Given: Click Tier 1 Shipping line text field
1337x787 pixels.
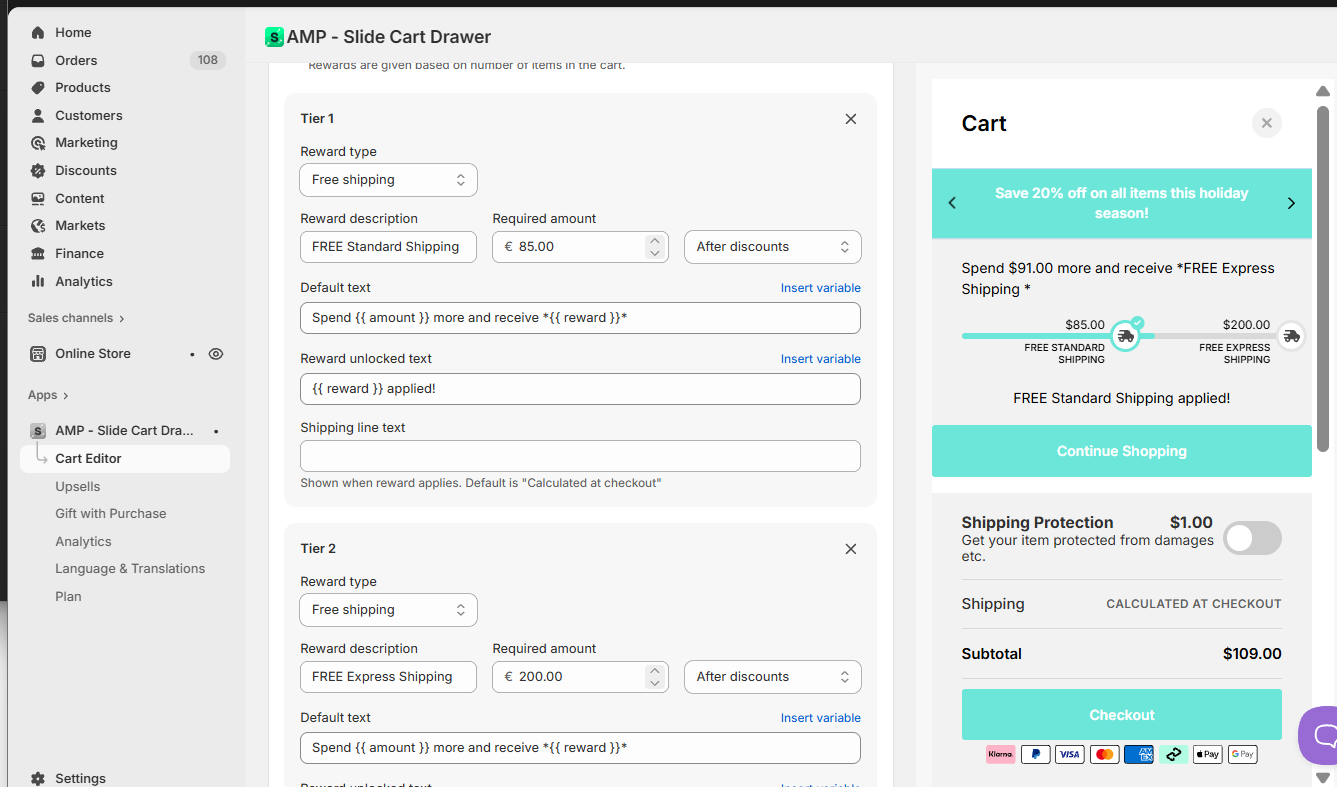Looking at the screenshot, I should (x=580, y=456).
